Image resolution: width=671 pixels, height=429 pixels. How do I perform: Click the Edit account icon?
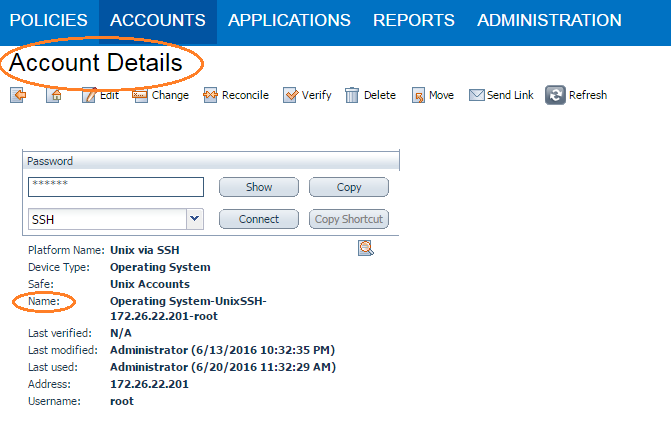[x=89, y=95]
